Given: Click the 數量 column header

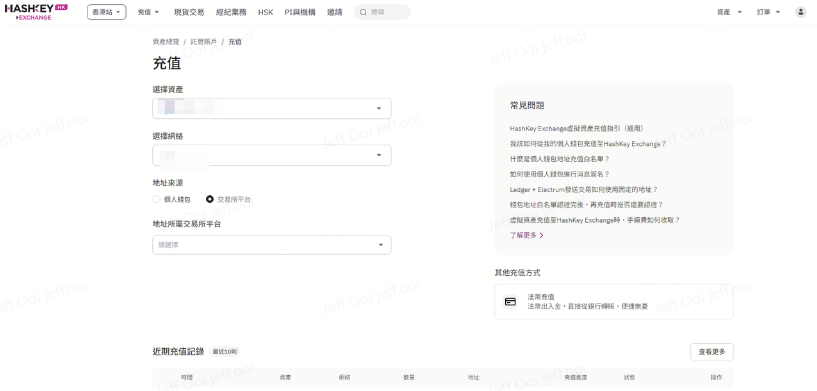Looking at the screenshot, I should click(x=409, y=377).
